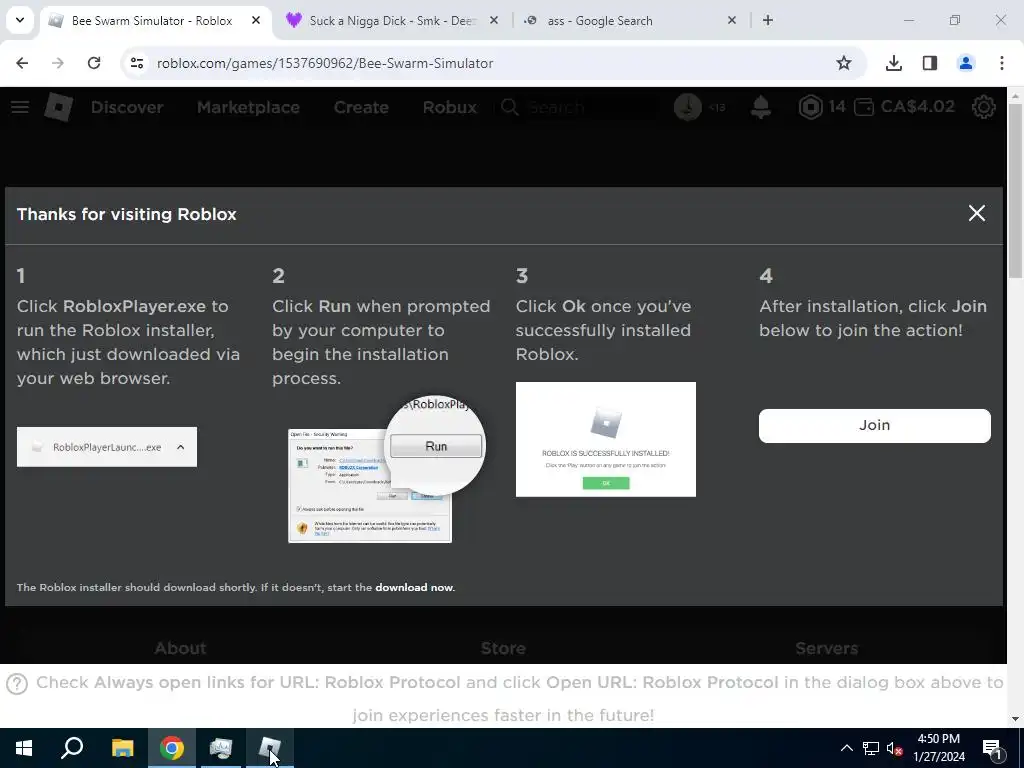The image size is (1024, 768).
Task: Click the RobloxPlayerLauncher.exe download item
Action: tap(106, 447)
